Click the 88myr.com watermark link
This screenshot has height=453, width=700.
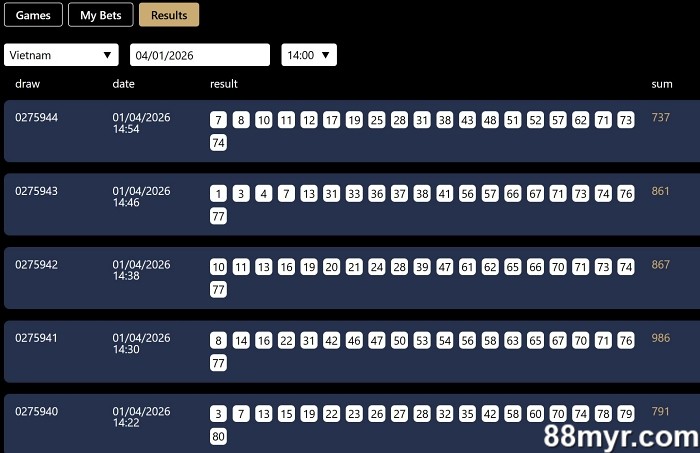[621, 436]
